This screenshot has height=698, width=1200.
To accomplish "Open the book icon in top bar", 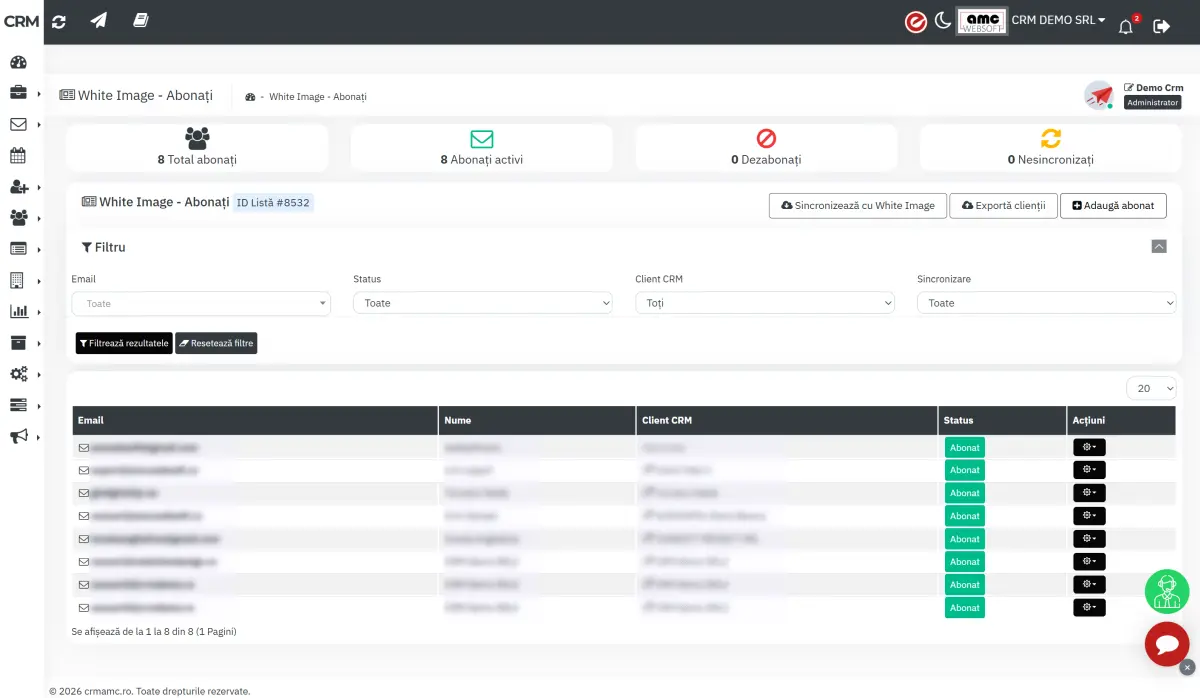I will 141,21.
